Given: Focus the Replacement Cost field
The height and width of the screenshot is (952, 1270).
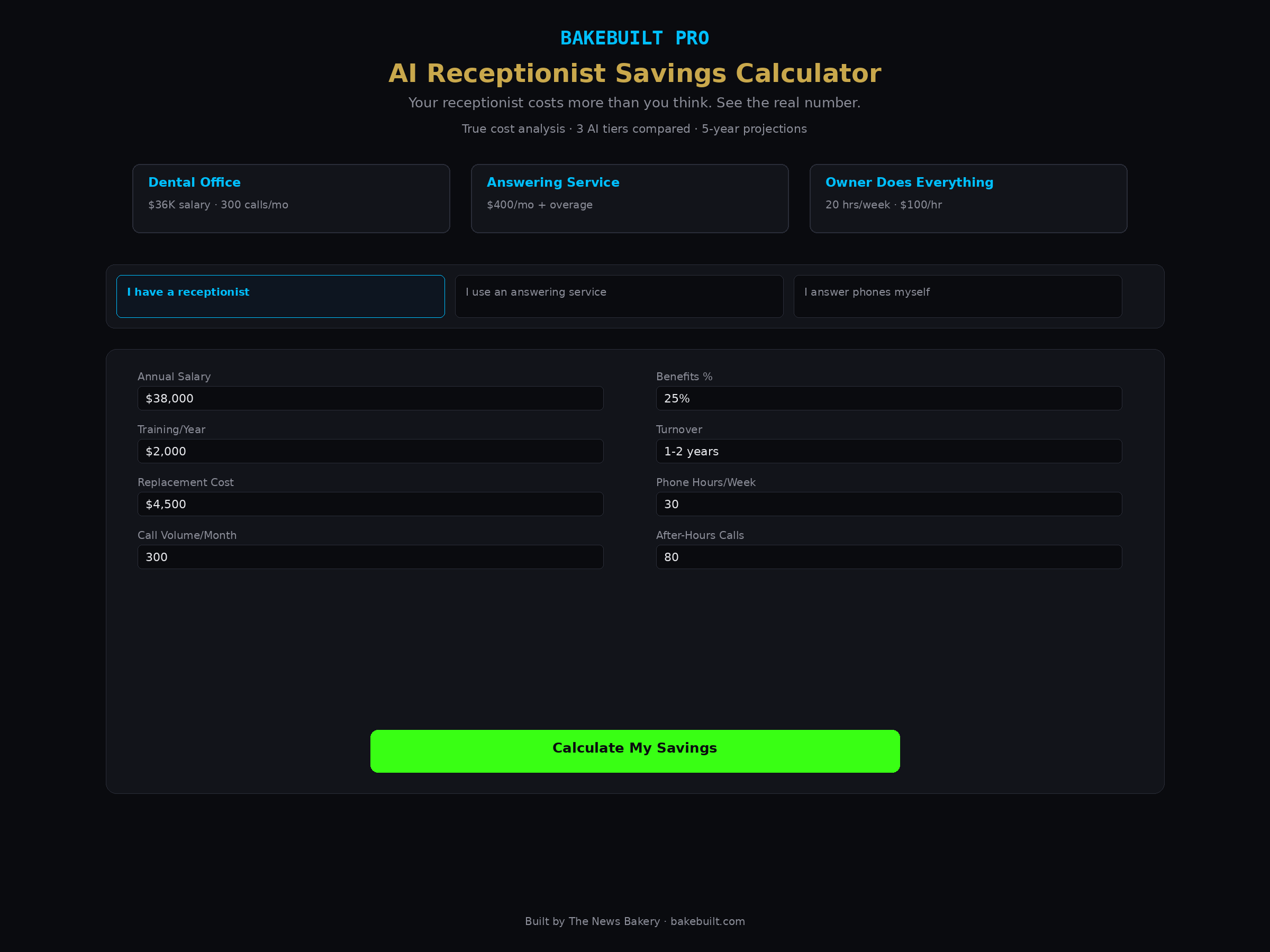Looking at the screenshot, I should [x=370, y=504].
